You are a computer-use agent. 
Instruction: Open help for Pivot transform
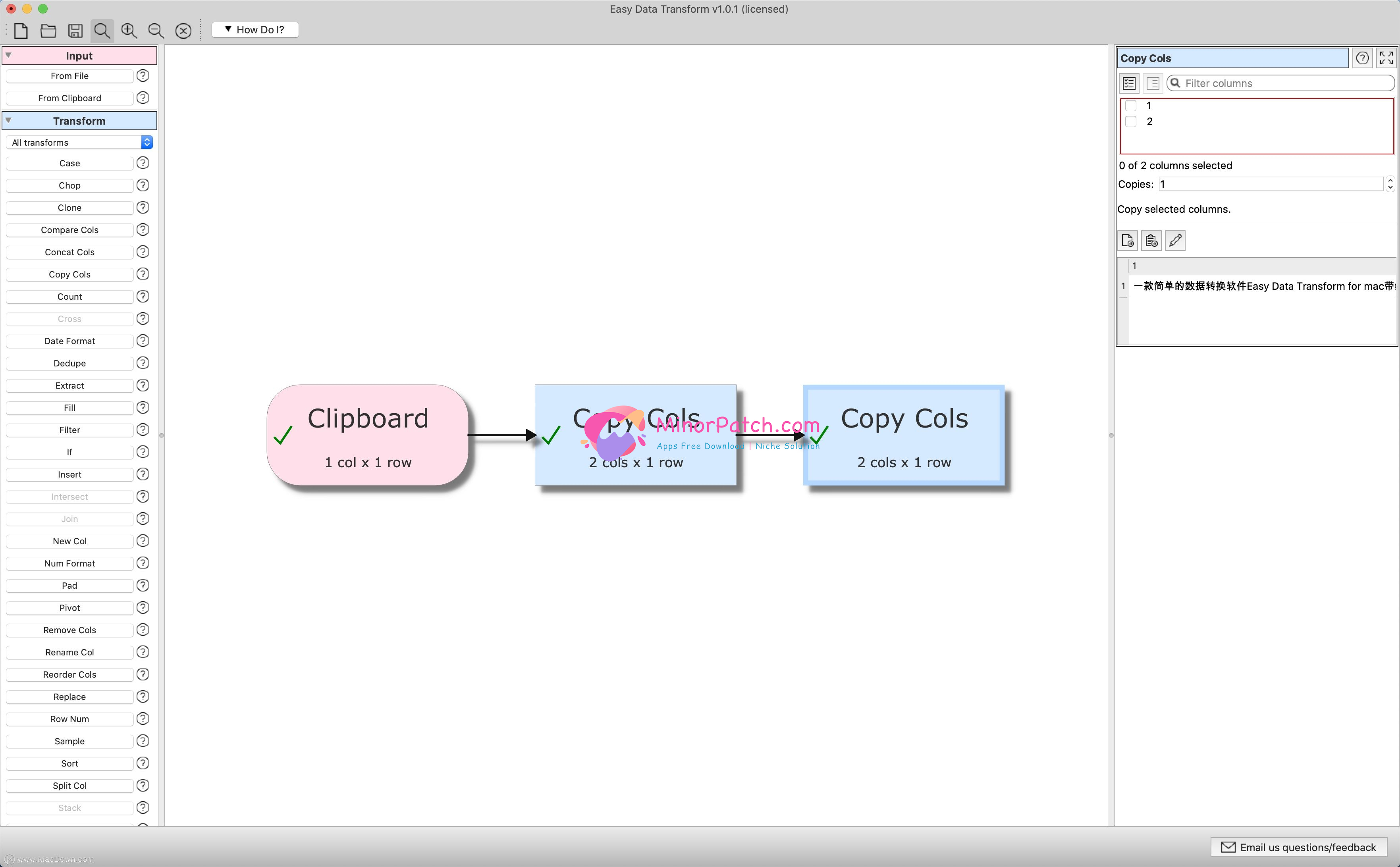[143, 608]
